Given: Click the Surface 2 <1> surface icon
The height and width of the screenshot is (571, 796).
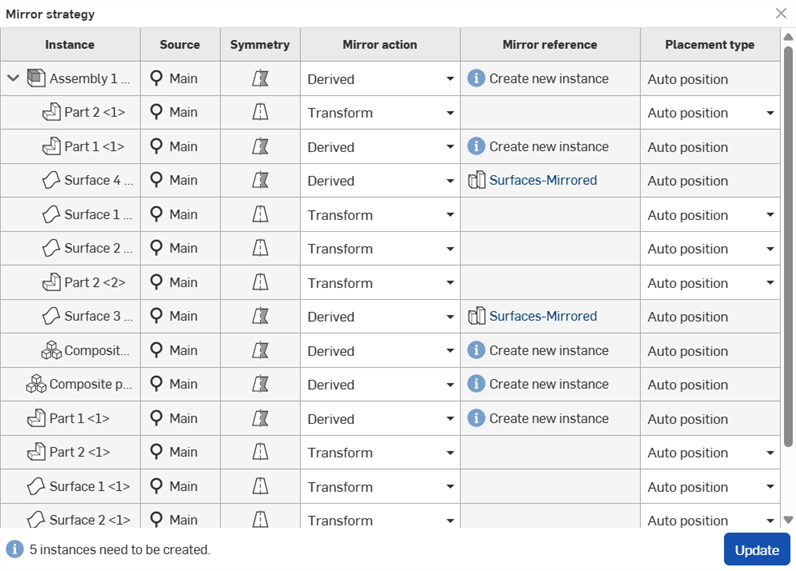Looking at the screenshot, I should [36, 520].
